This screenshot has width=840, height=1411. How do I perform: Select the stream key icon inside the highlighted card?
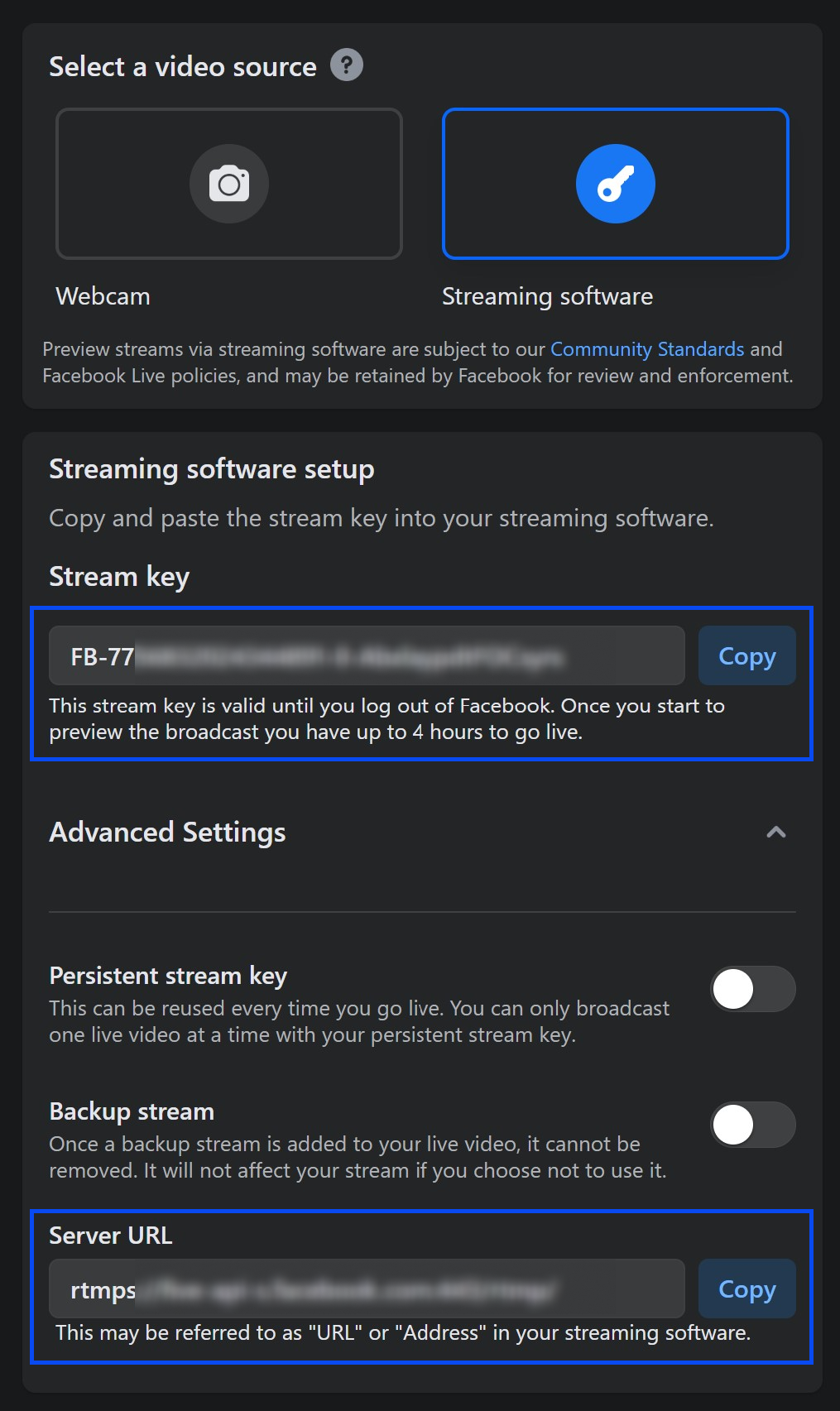(x=614, y=183)
